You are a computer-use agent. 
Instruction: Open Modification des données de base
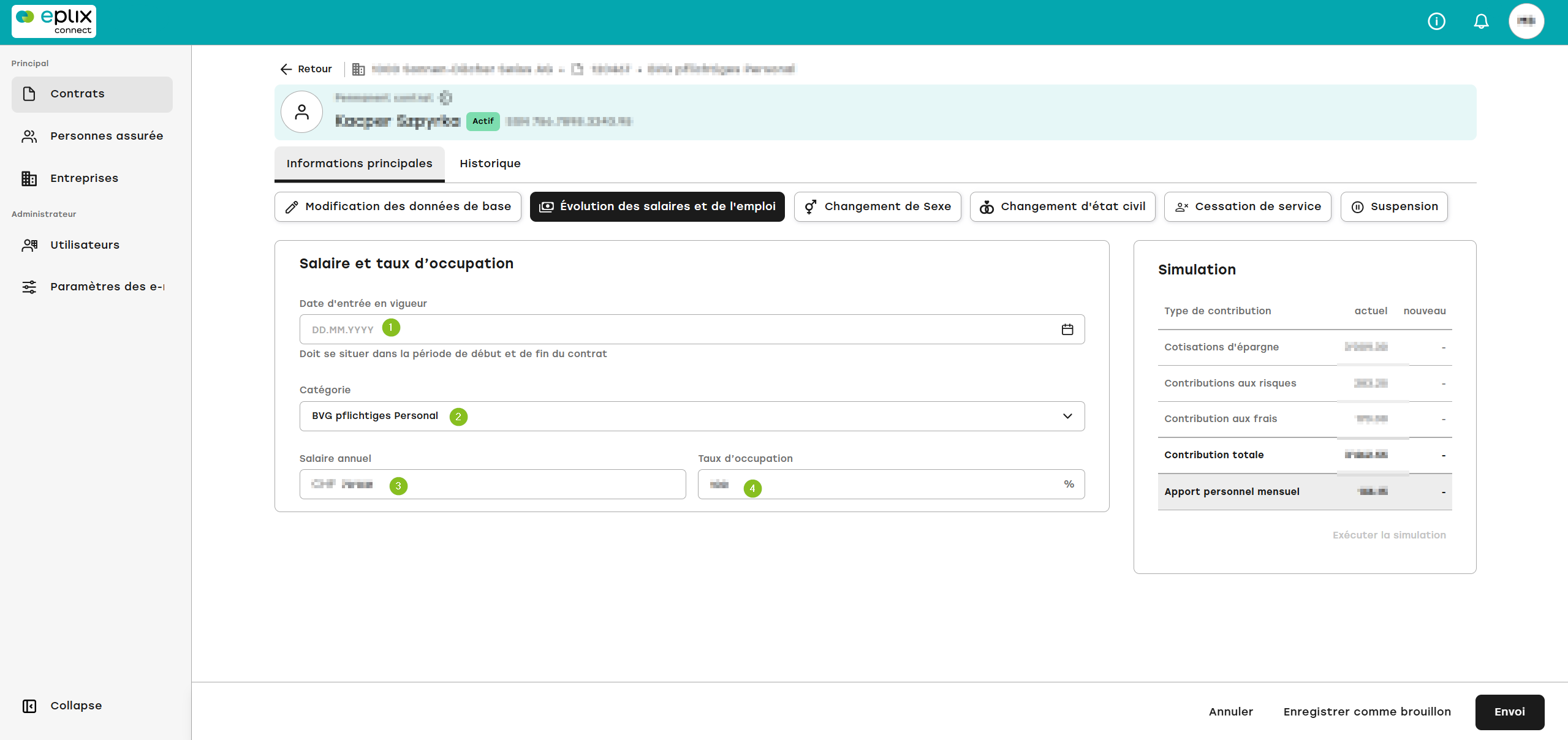tap(398, 207)
